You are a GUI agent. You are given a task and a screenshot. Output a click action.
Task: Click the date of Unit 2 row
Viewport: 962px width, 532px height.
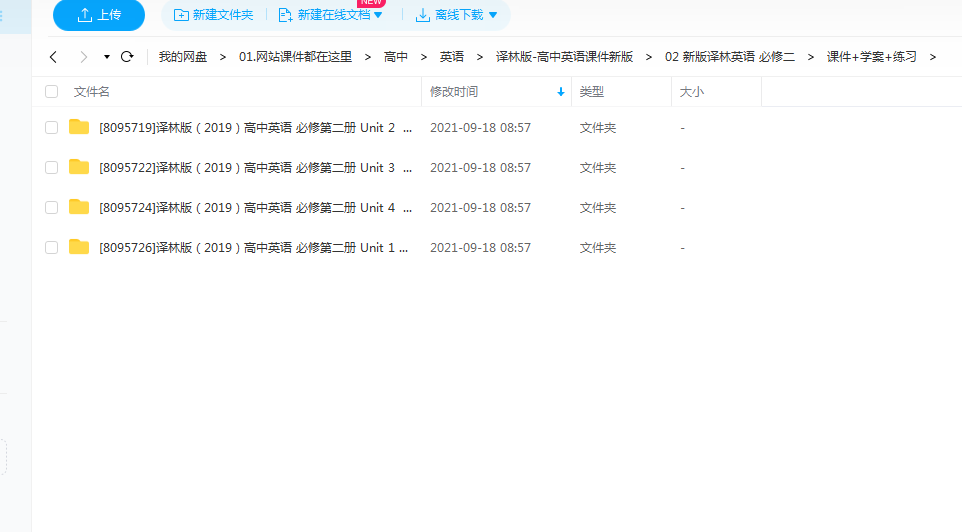(480, 128)
